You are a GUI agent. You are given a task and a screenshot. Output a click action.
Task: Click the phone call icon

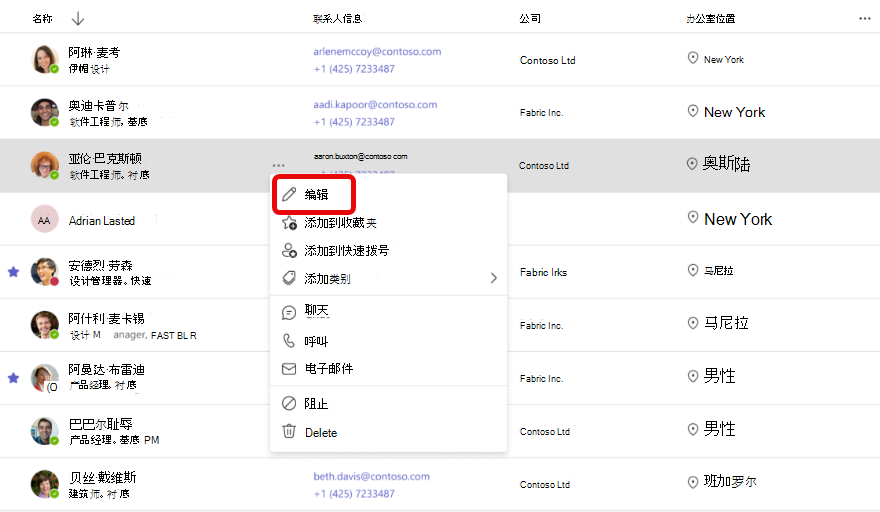tap(288, 341)
